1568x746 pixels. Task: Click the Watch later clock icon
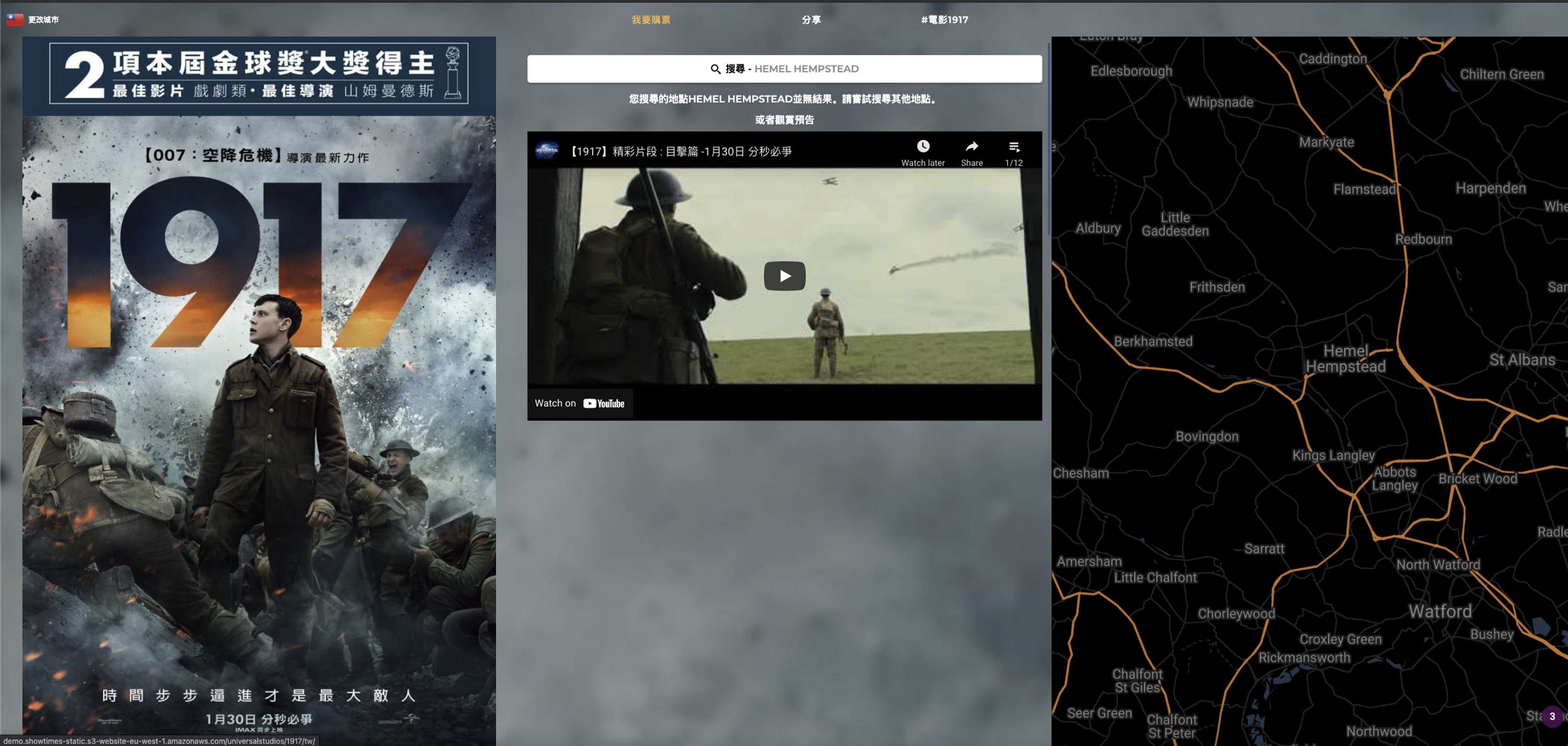pyautogui.click(x=923, y=146)
